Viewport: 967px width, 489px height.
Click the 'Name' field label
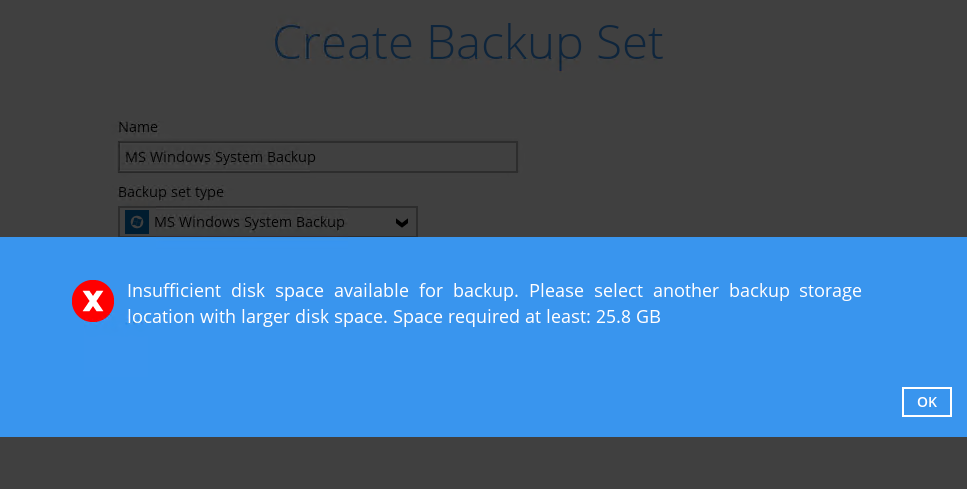coord(138,127)
